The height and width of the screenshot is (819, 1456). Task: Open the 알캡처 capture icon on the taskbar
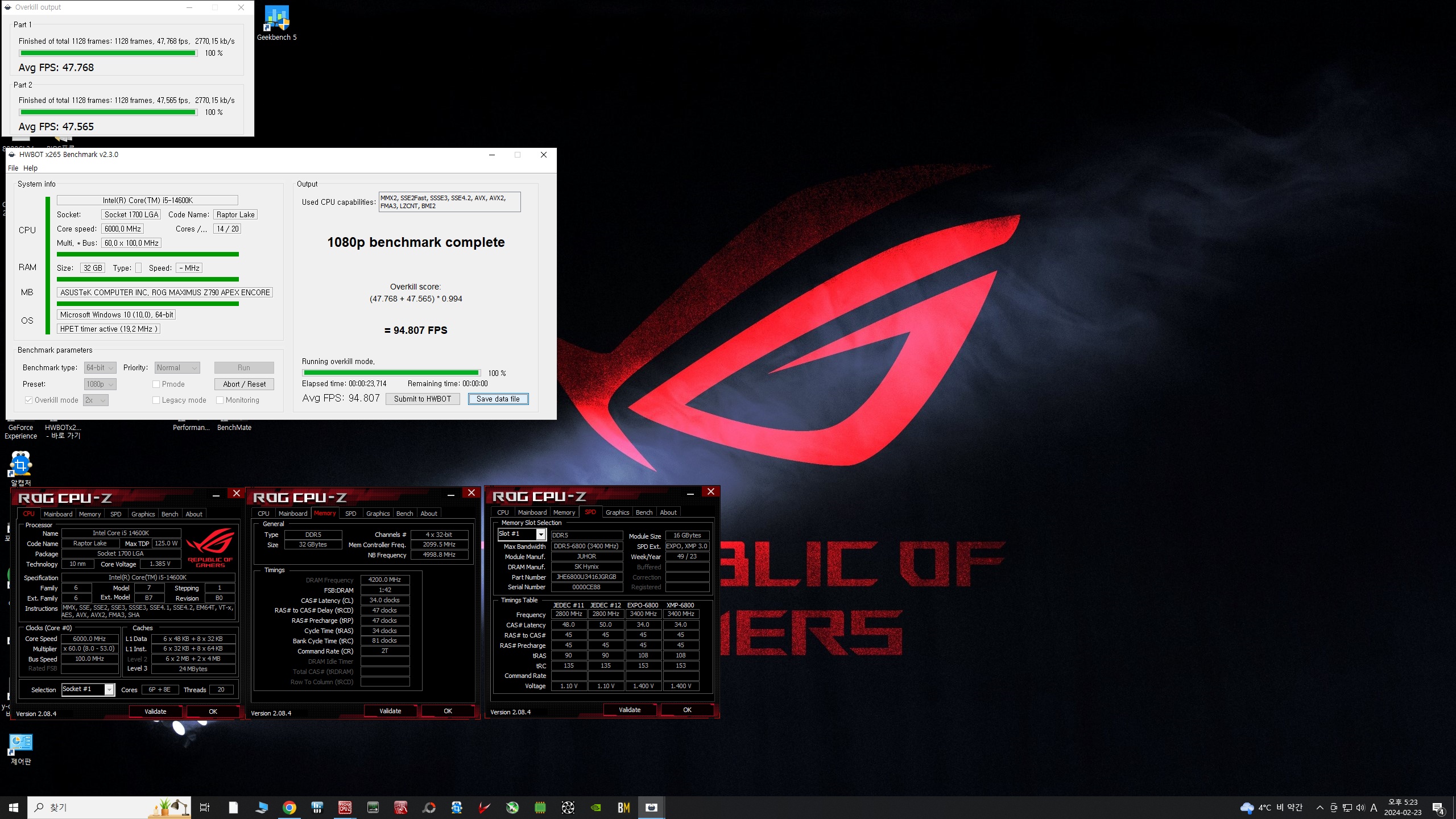tap(457, 808)
